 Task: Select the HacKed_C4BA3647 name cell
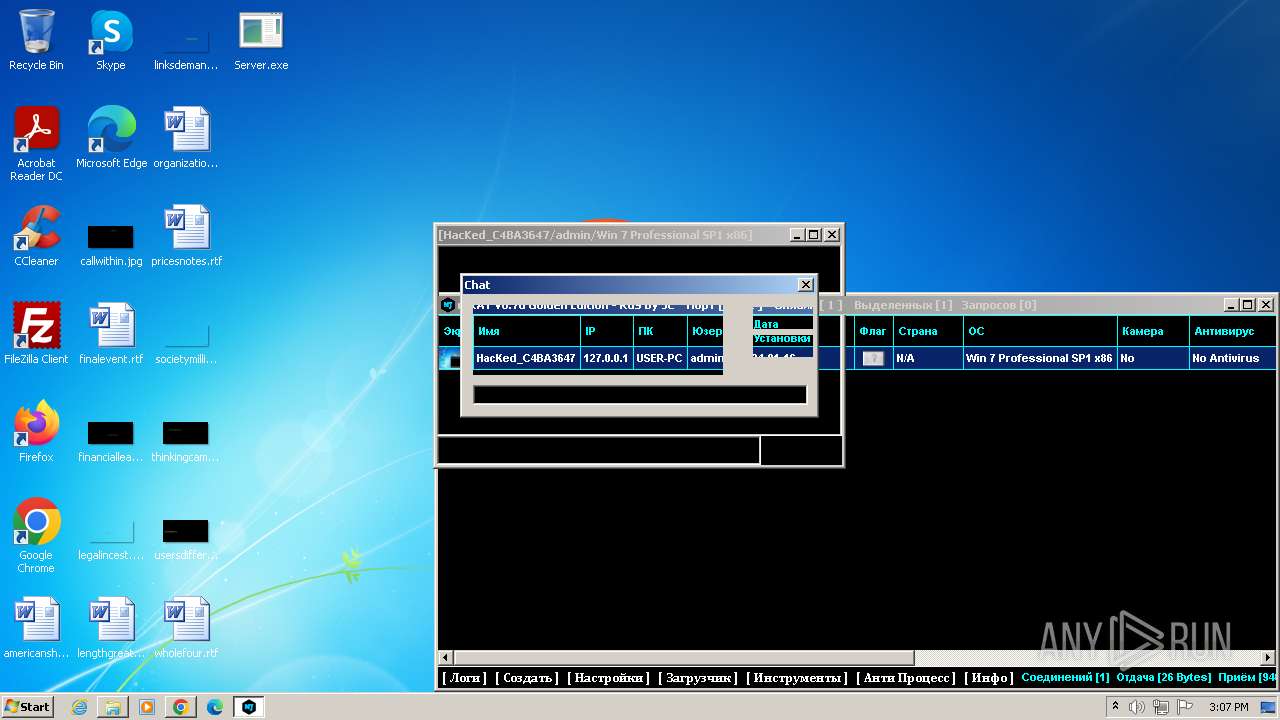526,358
